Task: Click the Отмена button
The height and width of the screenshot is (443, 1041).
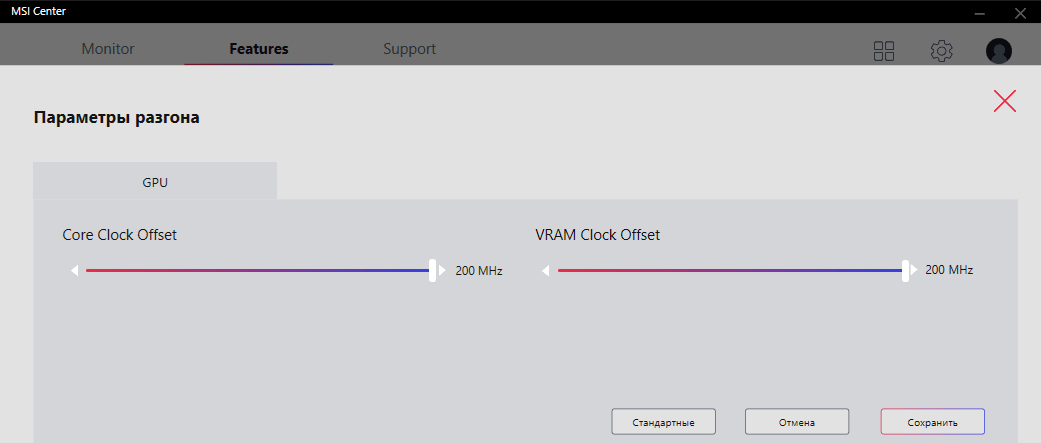Action: [797, 422]
